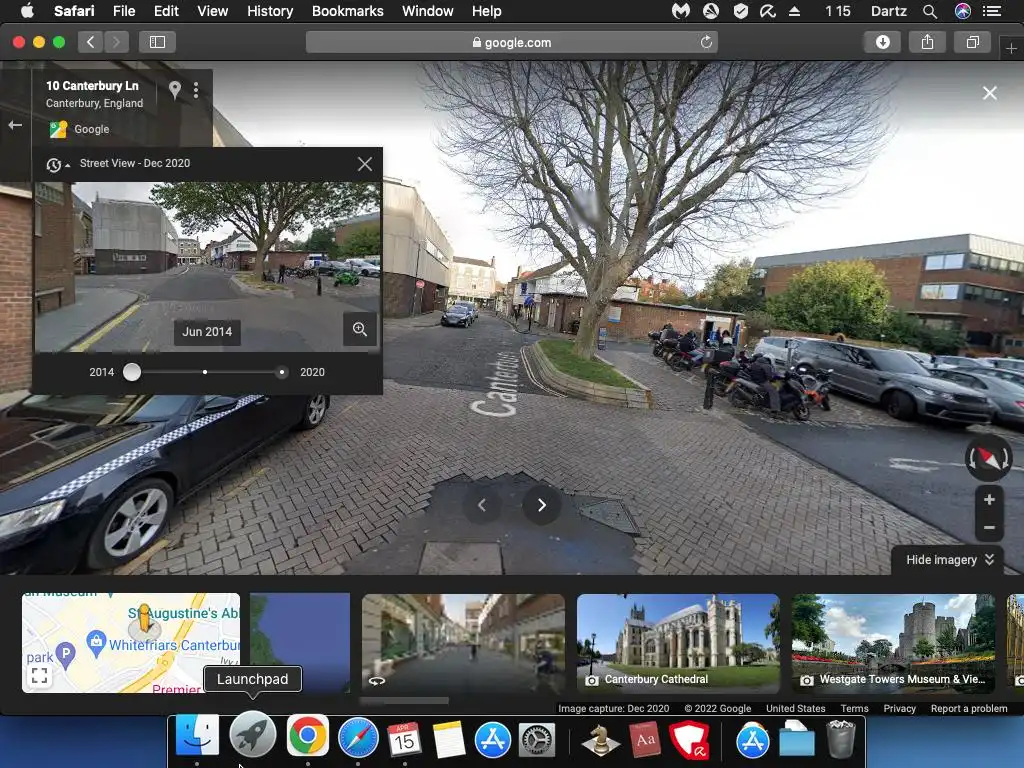Select the middle timeline date marker

pyautogui.click(x=205, y=372)
